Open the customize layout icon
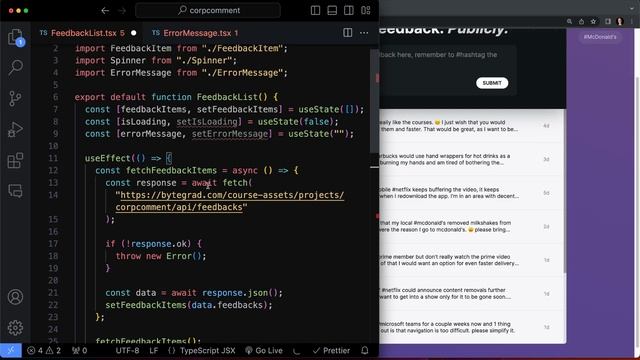The width and height of the screenshot is (640, 360). coord(366,11)
